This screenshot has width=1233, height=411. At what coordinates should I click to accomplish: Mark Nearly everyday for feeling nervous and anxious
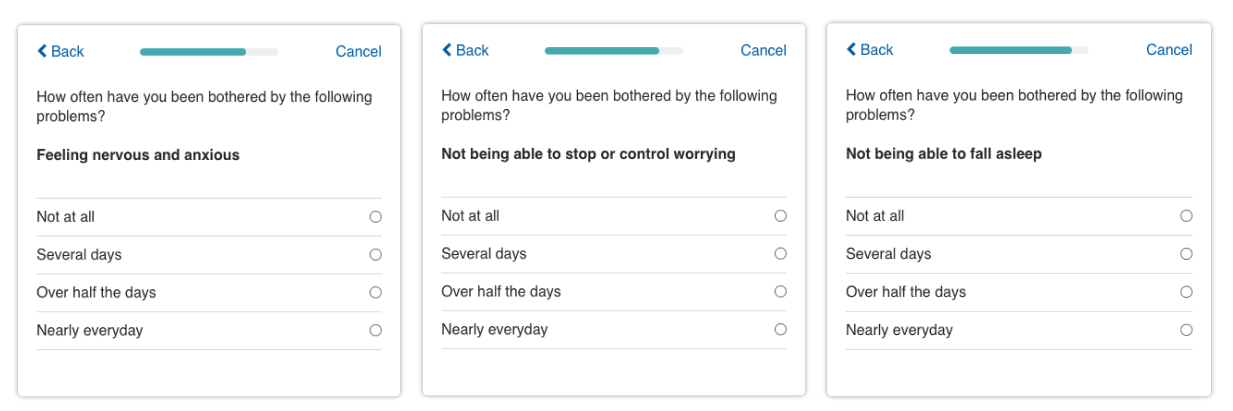click(376, 330)
